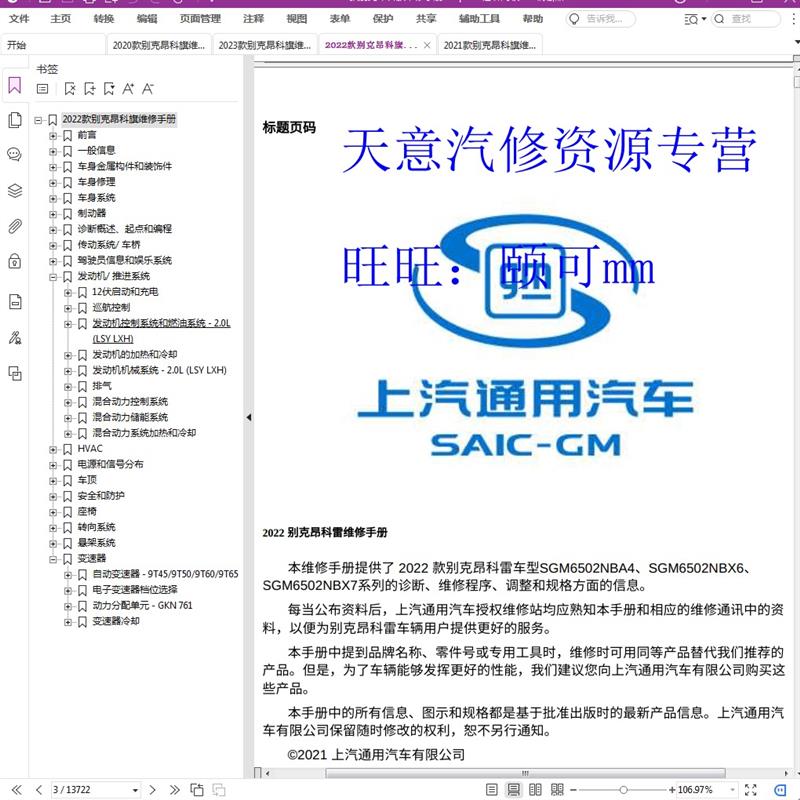
Task: Click zoom out minus button
Action: pyautogui.click(x=573, y=790)
